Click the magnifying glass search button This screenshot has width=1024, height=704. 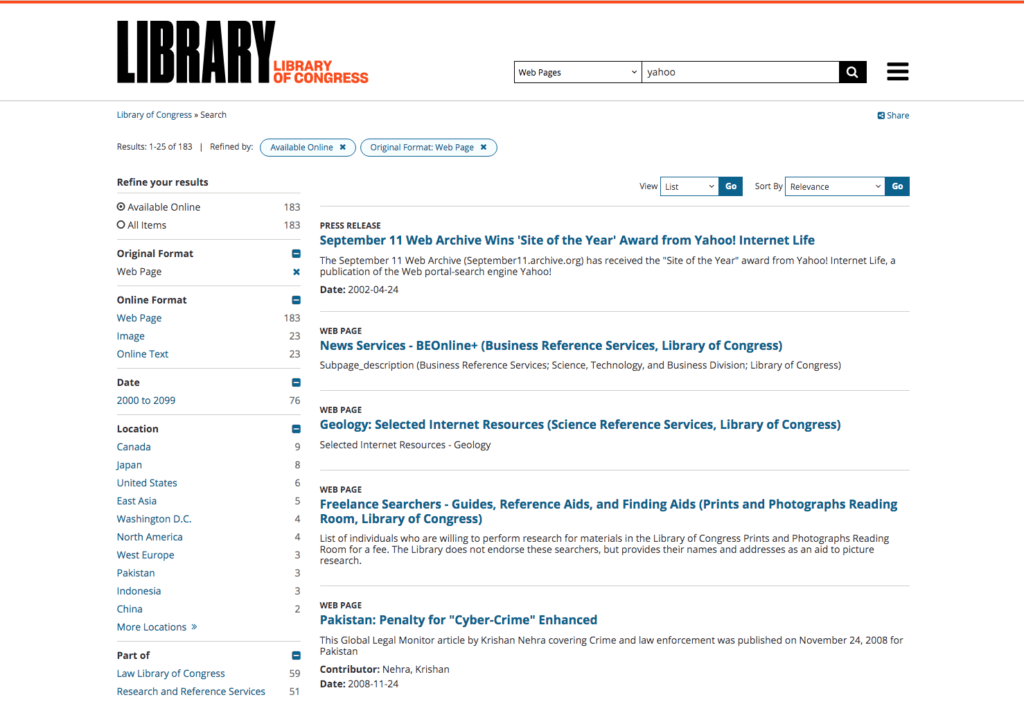point(852,72)
